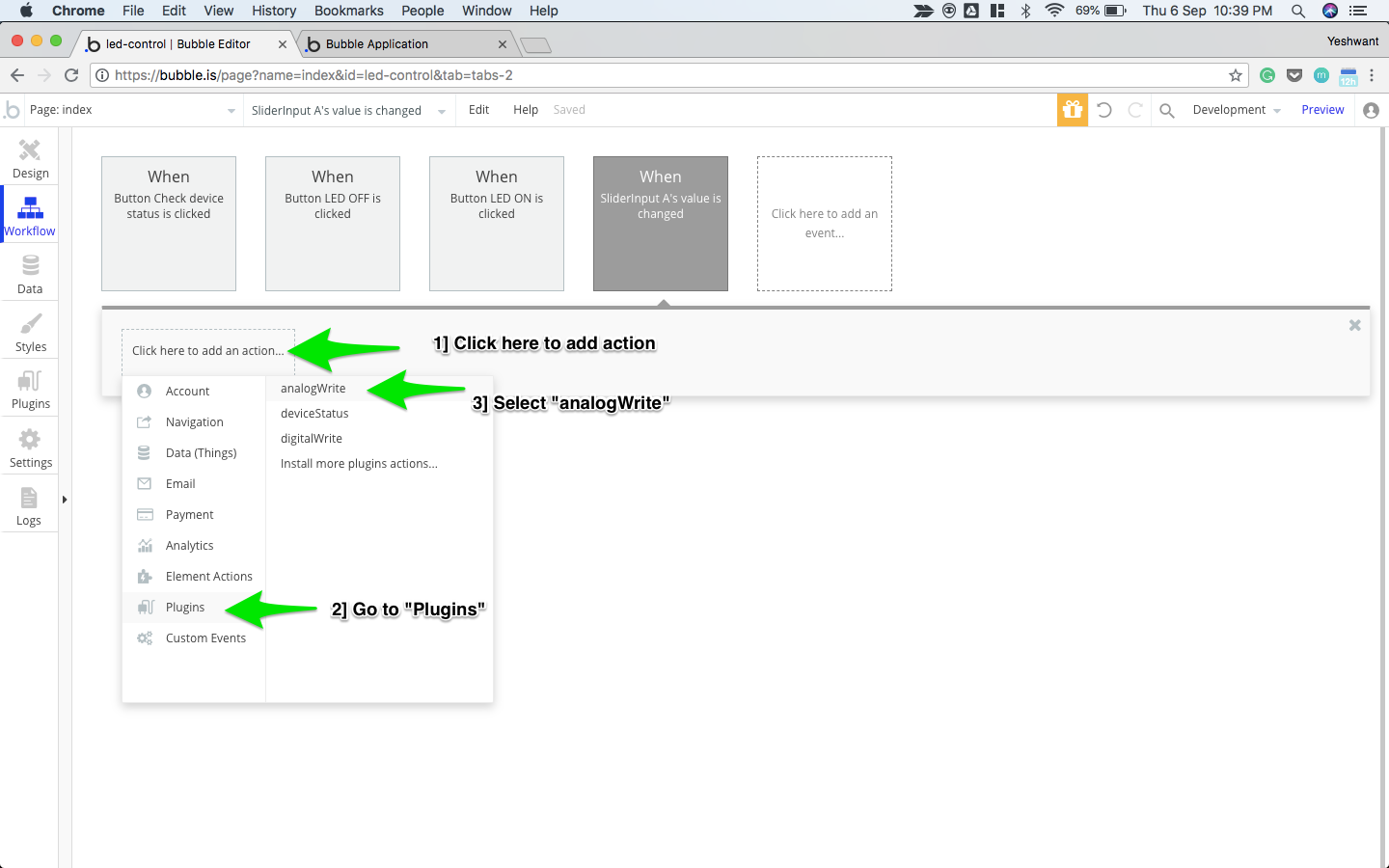Open the Logs tab in sidebar
The width and height of the screenshot is (1389, 868).
coord(30,505)
